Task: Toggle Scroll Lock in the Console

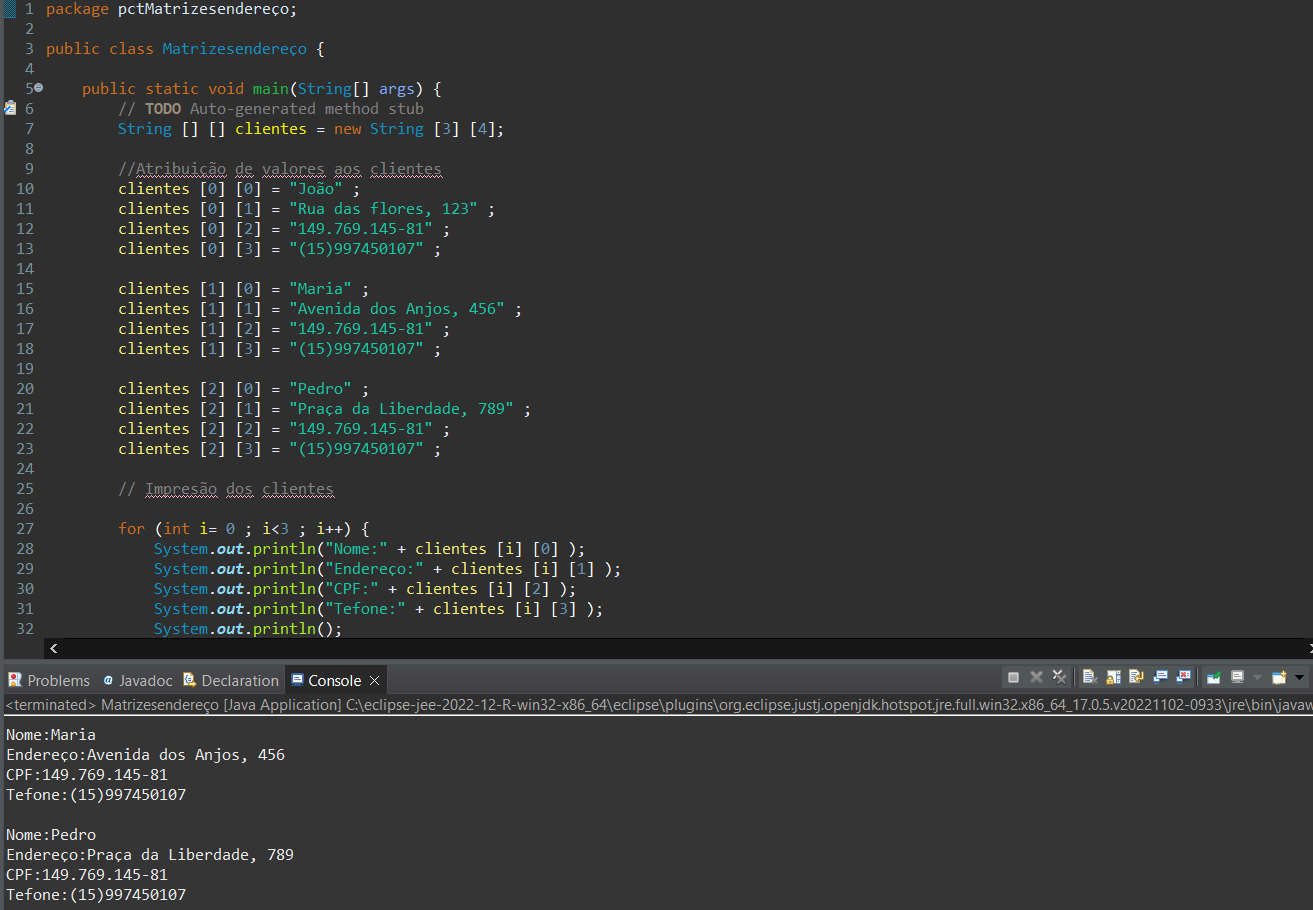Action: pyautogui.click(x=1113, y=677)
